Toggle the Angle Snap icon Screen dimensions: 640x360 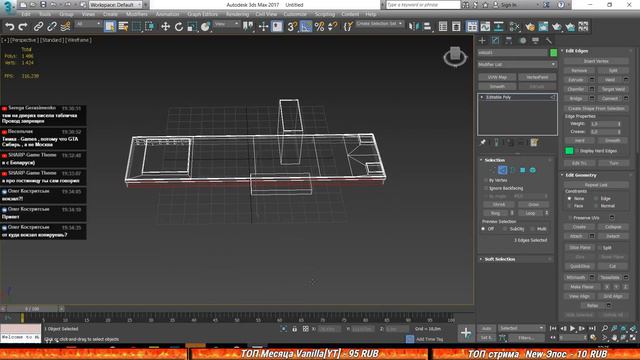point(306,27)
